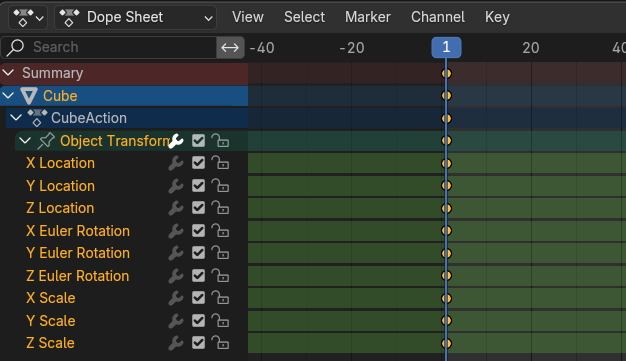Uncheck the X Scale checkbox

tap(198, 298)
